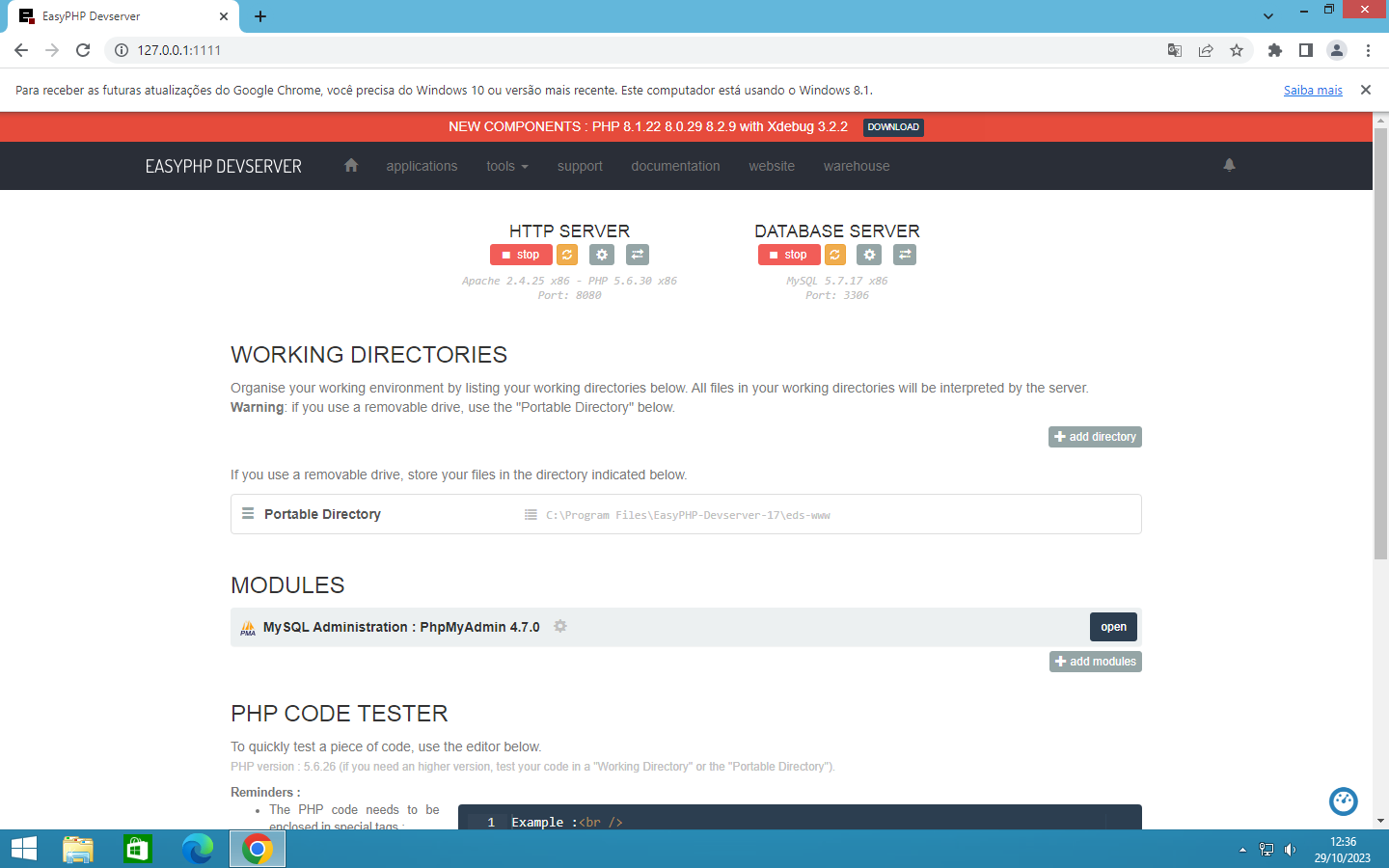Screen dimensions: 1389x868
Task: Bookmark this page with star icon
Action: click(1237, 50)
